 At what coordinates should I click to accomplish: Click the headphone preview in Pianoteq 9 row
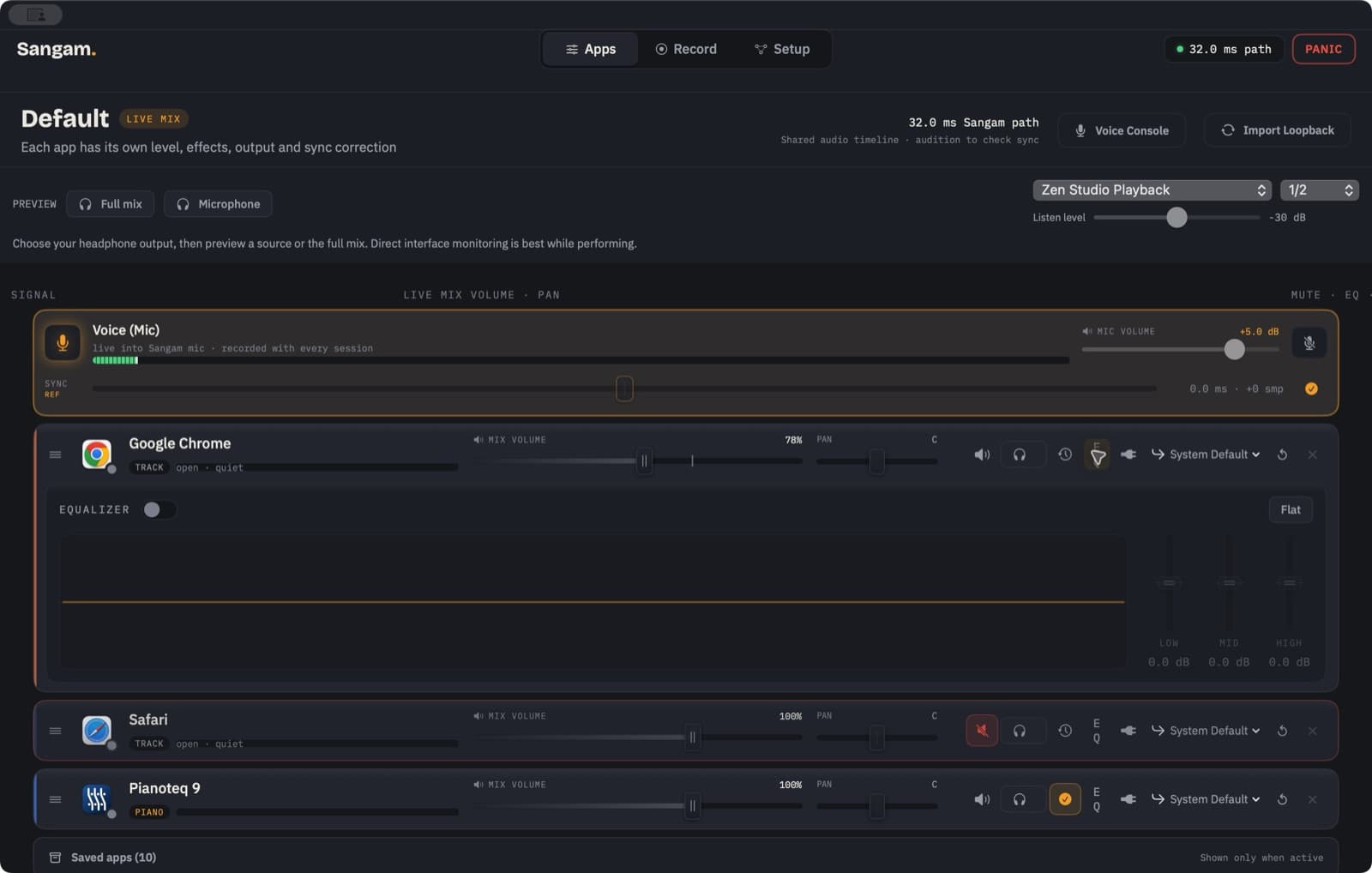coord(1020,799)
